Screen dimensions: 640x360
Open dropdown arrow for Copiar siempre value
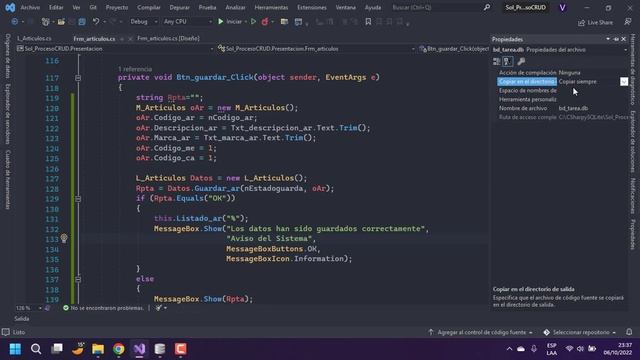624,82
